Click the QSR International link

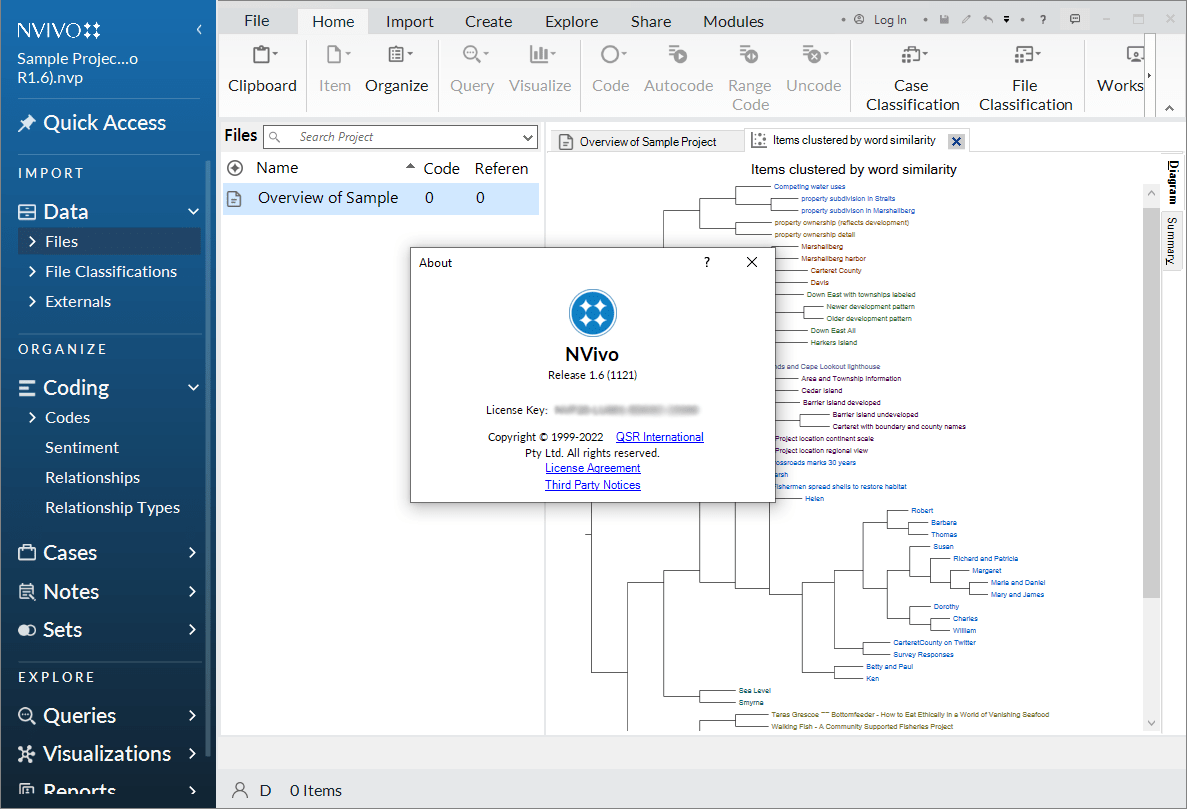[659, 436]
